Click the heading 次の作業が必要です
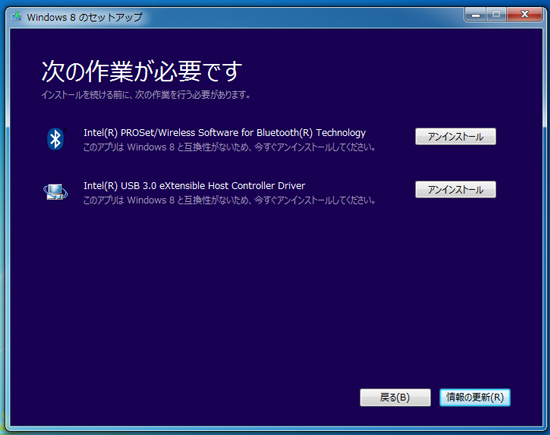The width and height of the screenshot is (550, 435). pos(142,71)
